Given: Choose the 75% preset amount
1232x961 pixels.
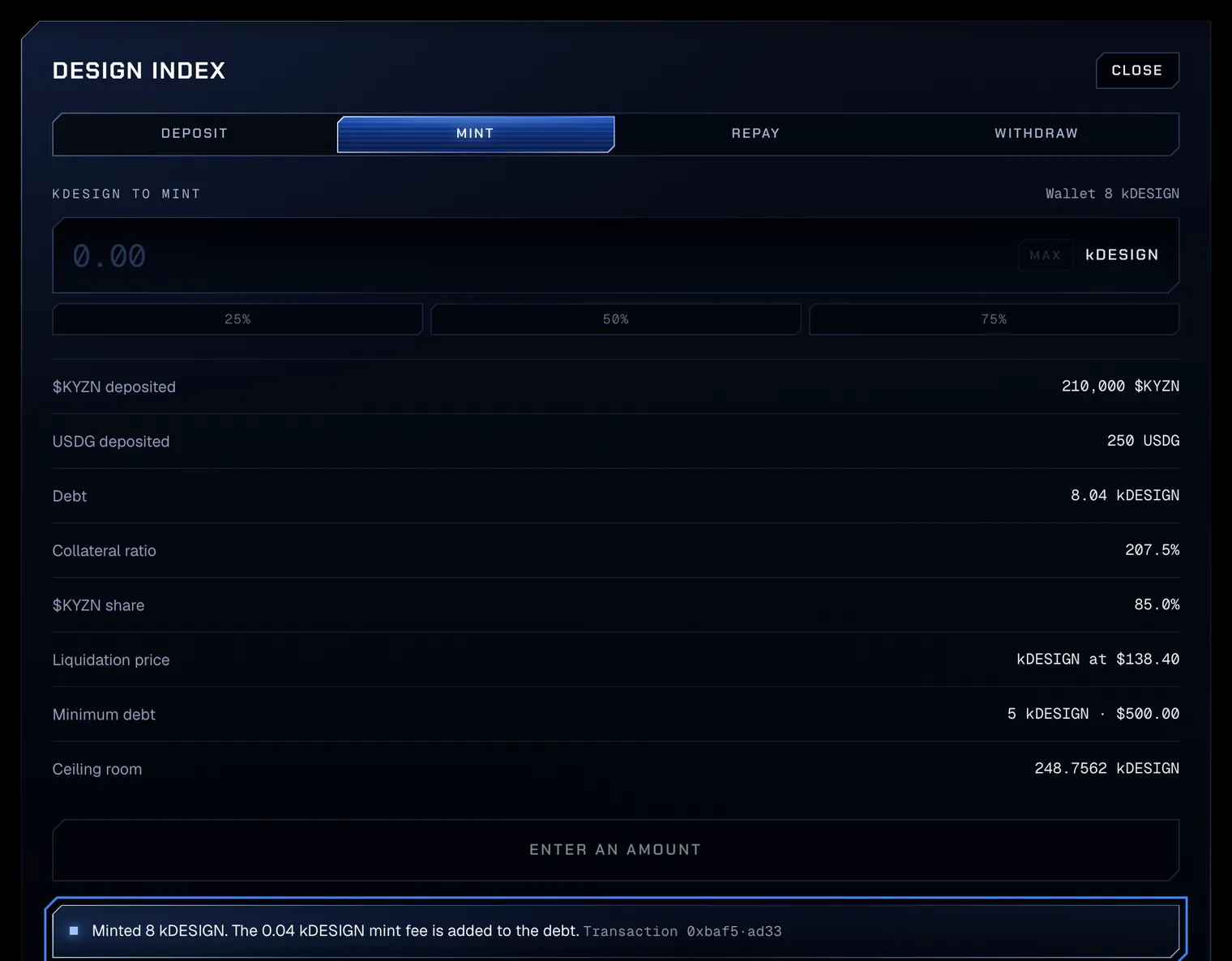Looking at the screenshot, I should (x=994, y=319).
